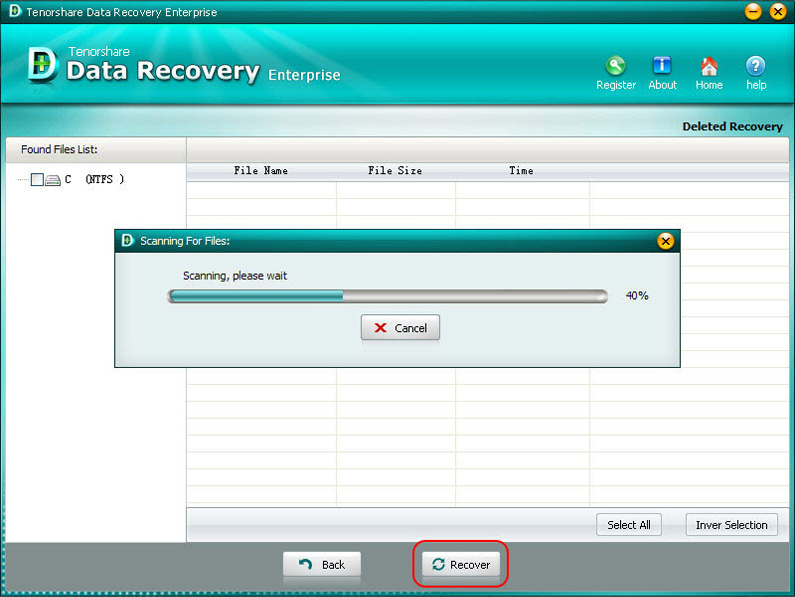795x597 pixels.
Task: Close the Scanning For Files dialog
Action: [665, 241]
